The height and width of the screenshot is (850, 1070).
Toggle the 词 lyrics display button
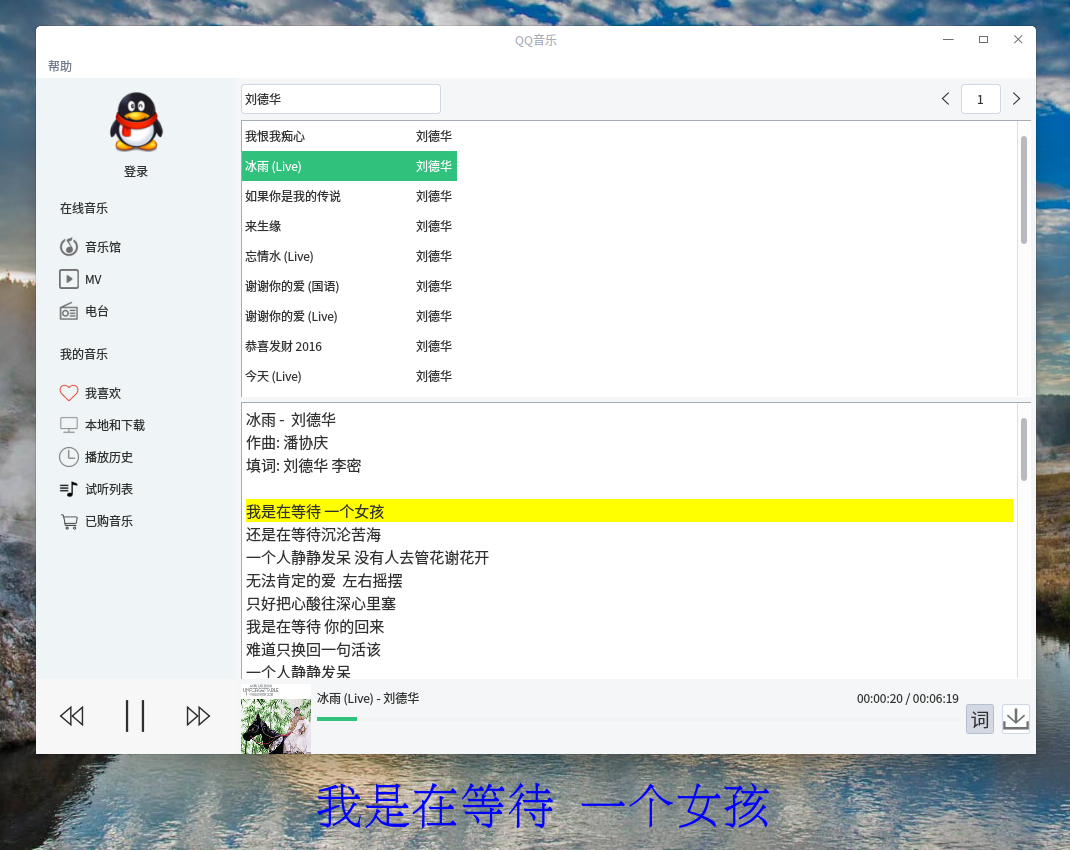(x=980, y=720)
